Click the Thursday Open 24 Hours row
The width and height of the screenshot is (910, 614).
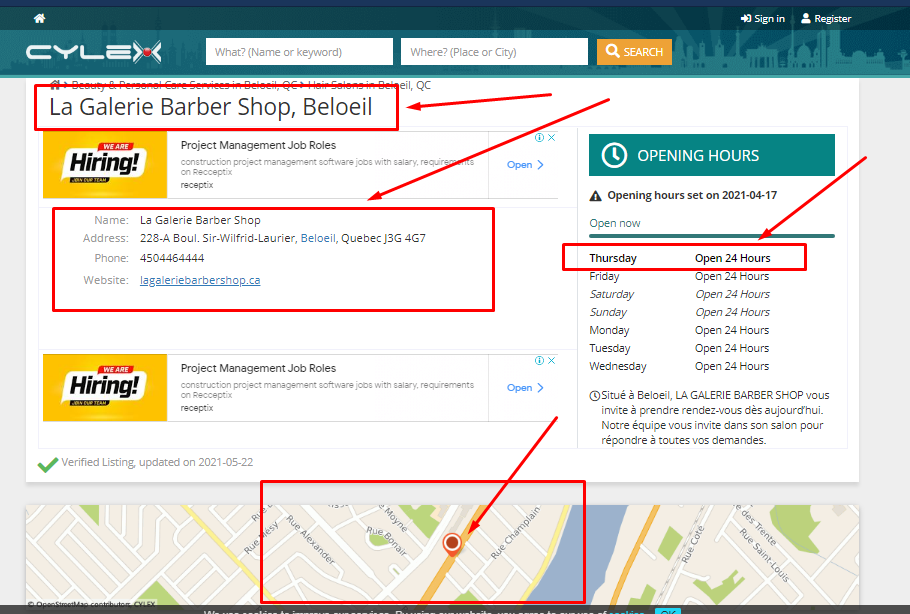pos(680,258)
